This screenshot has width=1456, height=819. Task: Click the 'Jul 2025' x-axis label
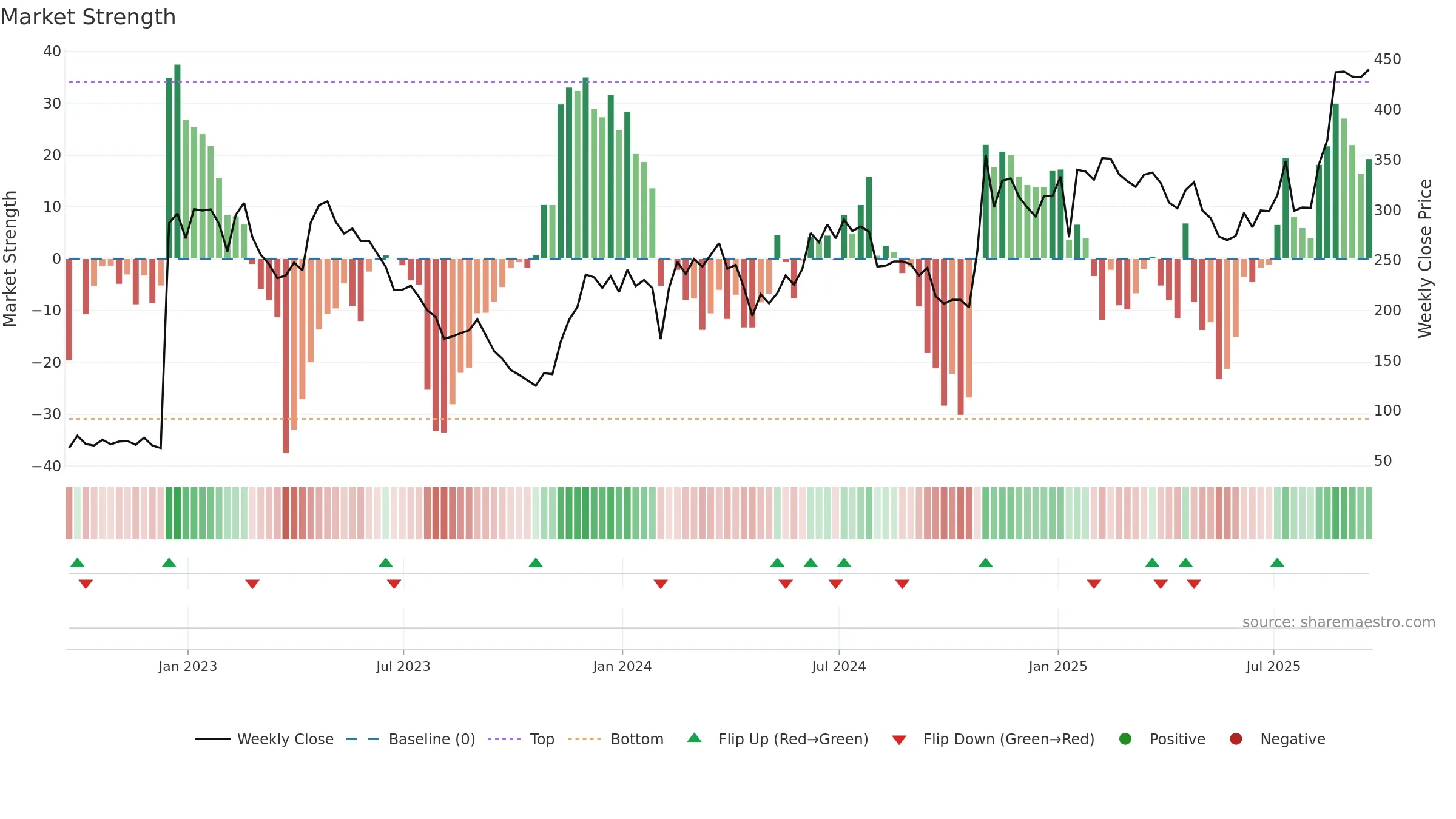(1273, 666)
